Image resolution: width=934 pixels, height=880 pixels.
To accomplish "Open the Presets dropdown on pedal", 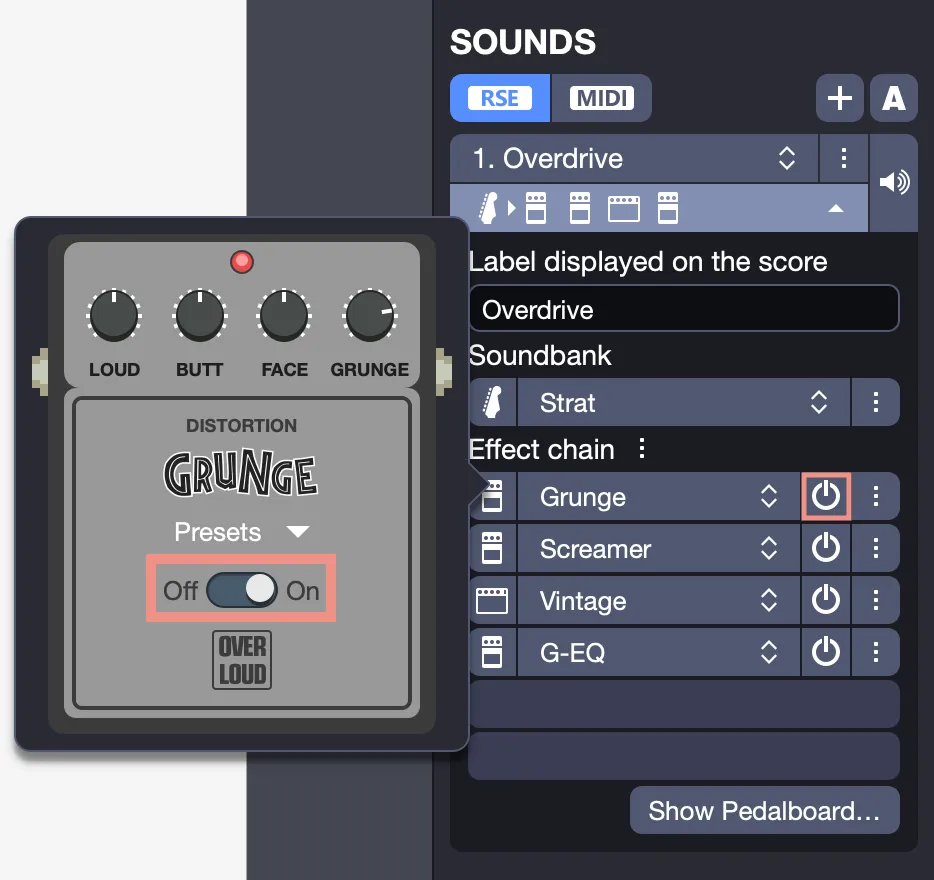I will pyautogui.click(x=242, y=531).
